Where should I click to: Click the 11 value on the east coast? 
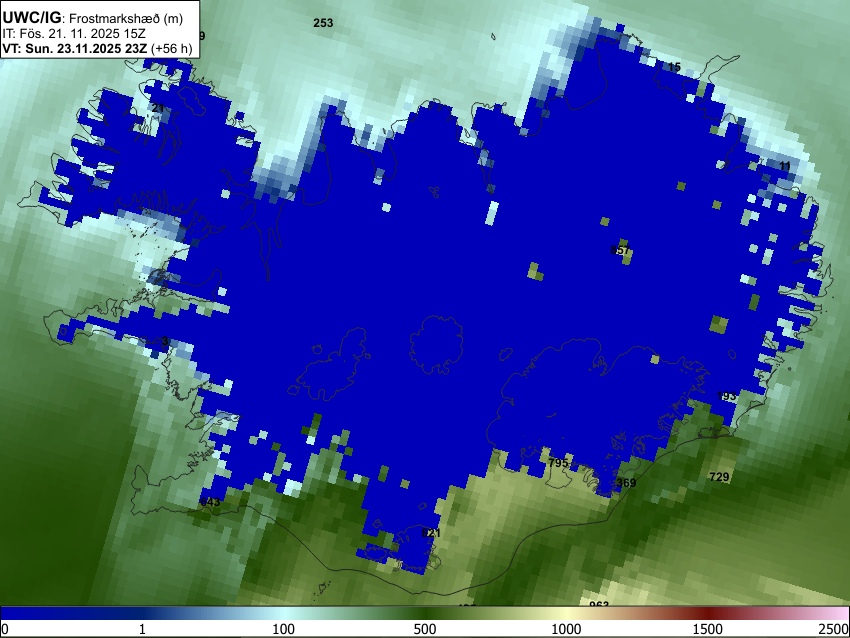click(x=784, y=166)
